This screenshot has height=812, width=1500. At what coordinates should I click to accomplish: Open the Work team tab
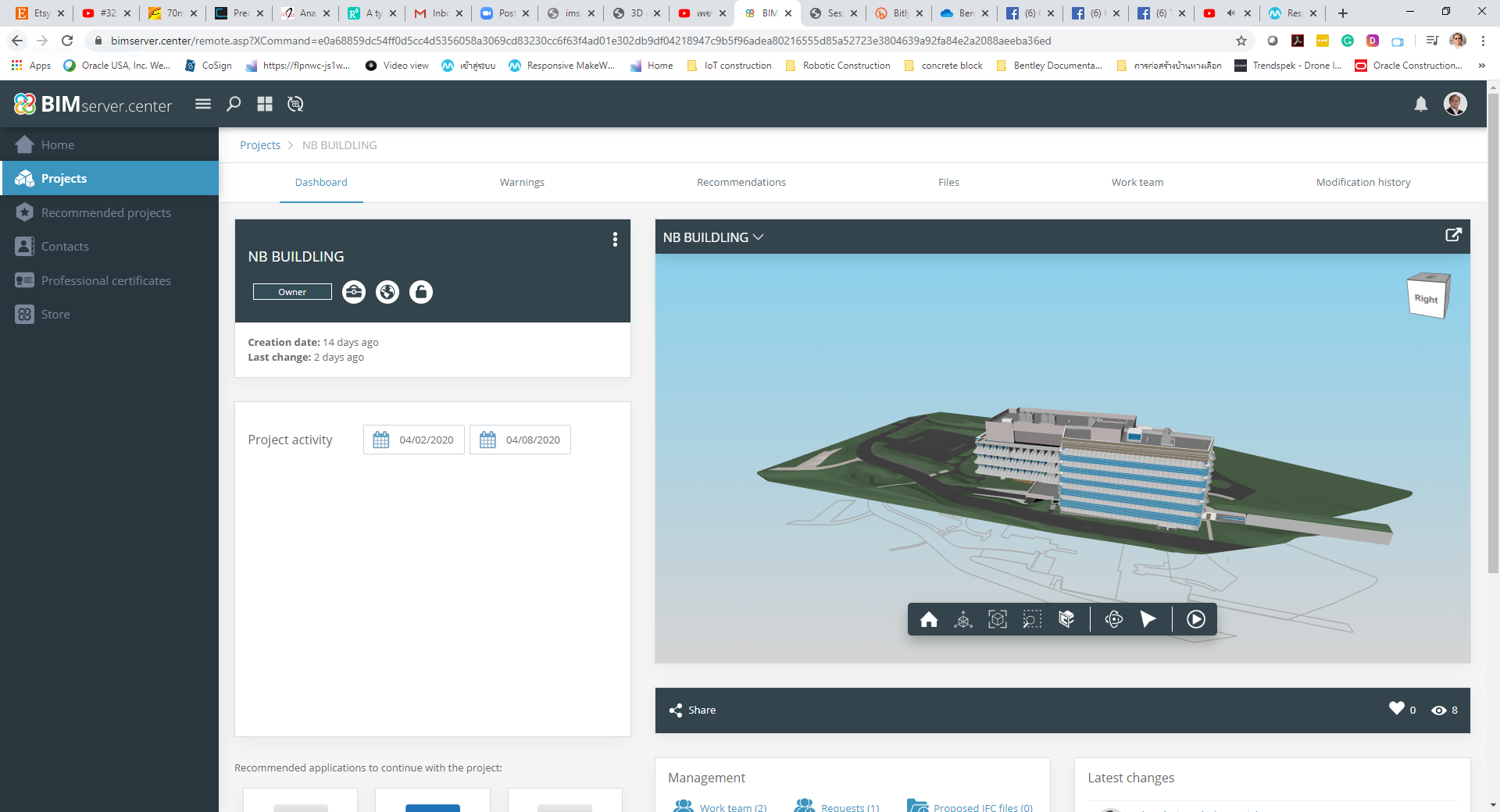click(x=1137, y=182)
